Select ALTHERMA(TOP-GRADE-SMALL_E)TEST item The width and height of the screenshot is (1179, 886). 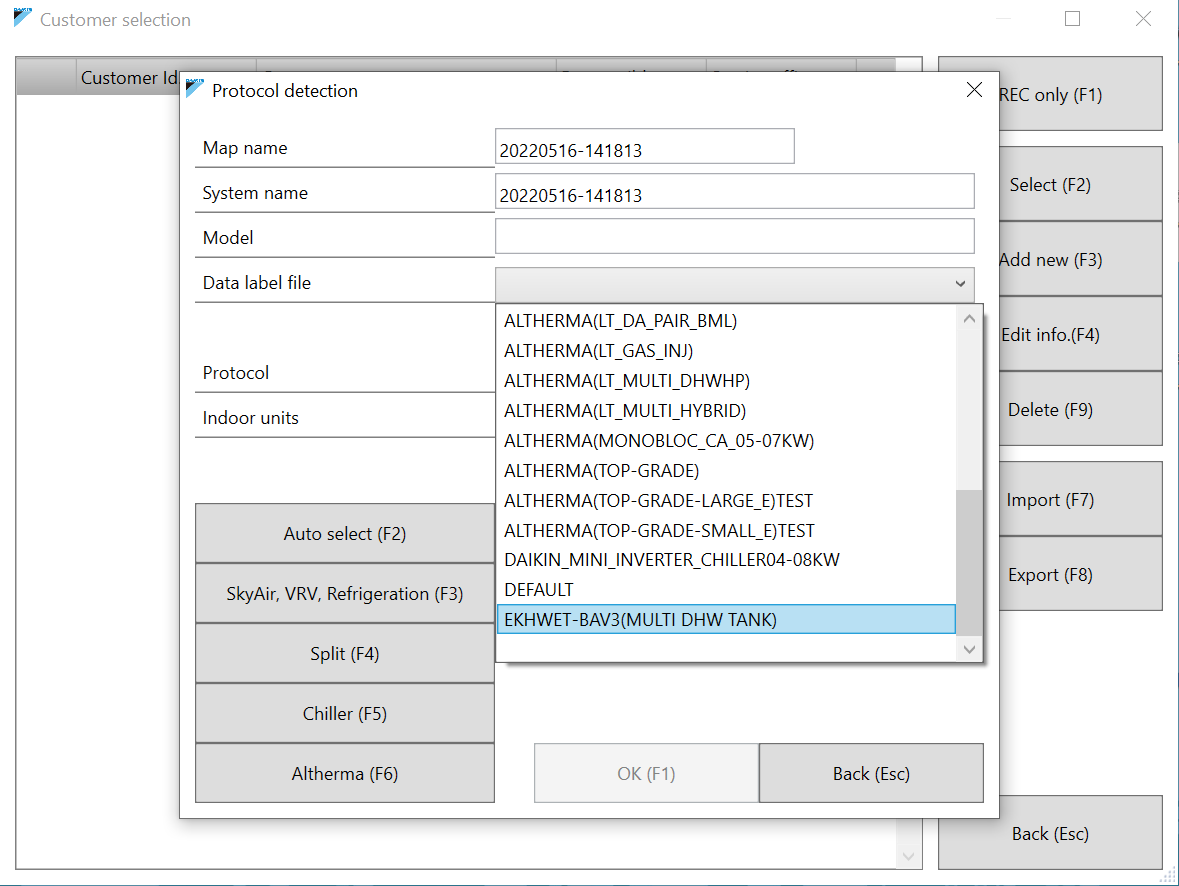(726, 531)
